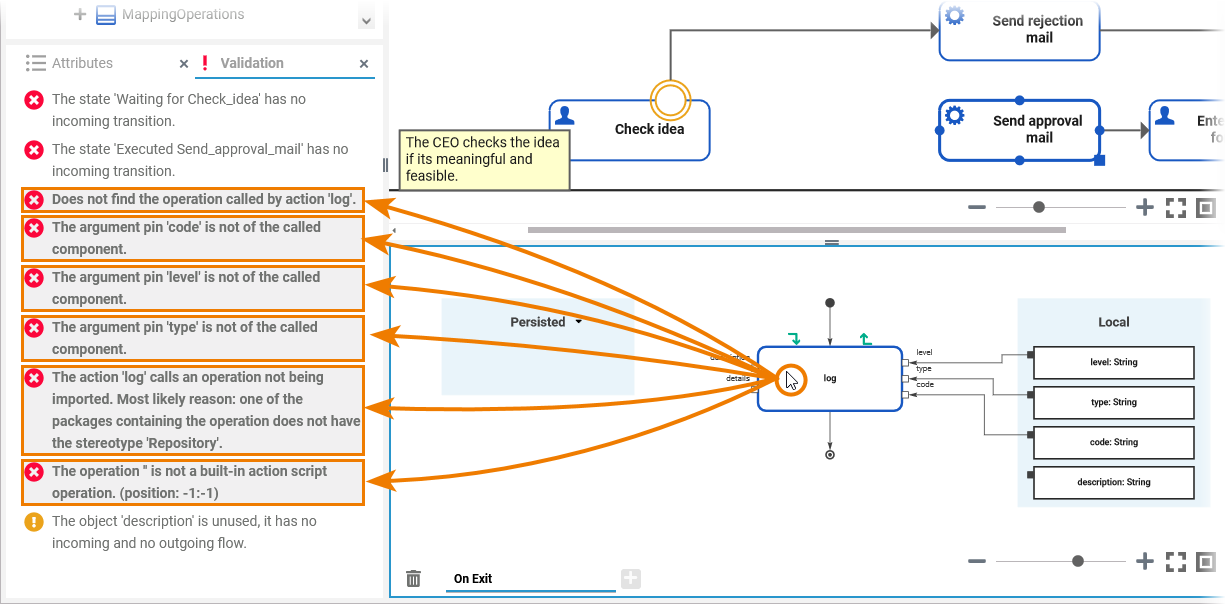Select the 'description: String' local variable
The width and height of the screenshot is (1226, 604).
tap(1113, 482)
